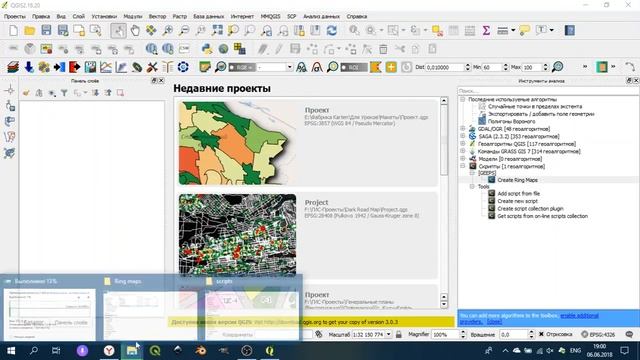Click the Zoom In magnifier tool

point(168,31)
